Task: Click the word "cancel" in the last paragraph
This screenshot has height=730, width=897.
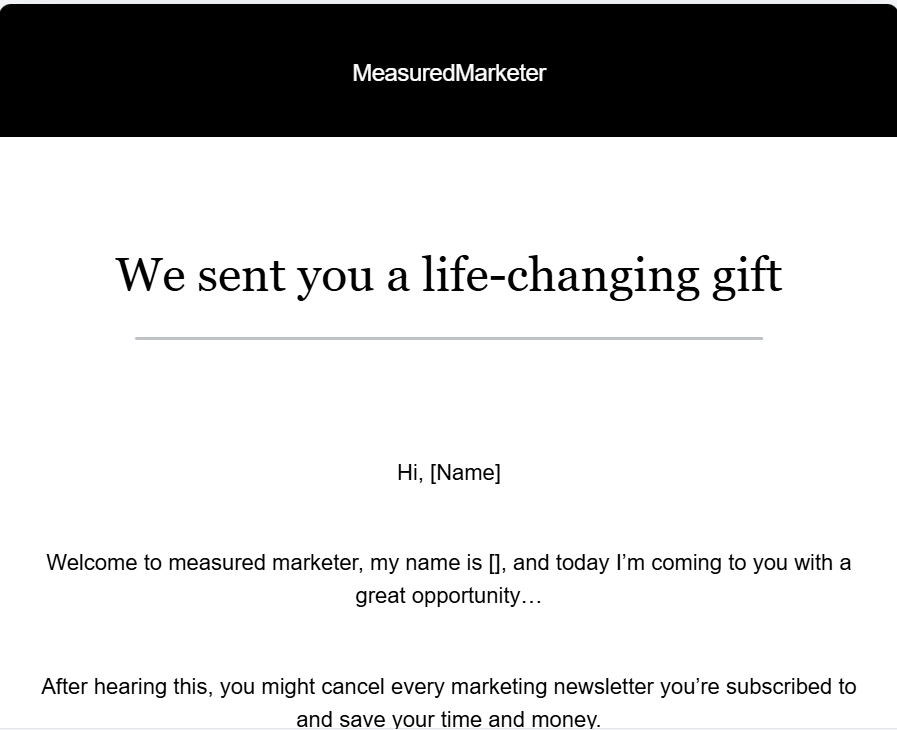Action: click(x=355, y=687)
